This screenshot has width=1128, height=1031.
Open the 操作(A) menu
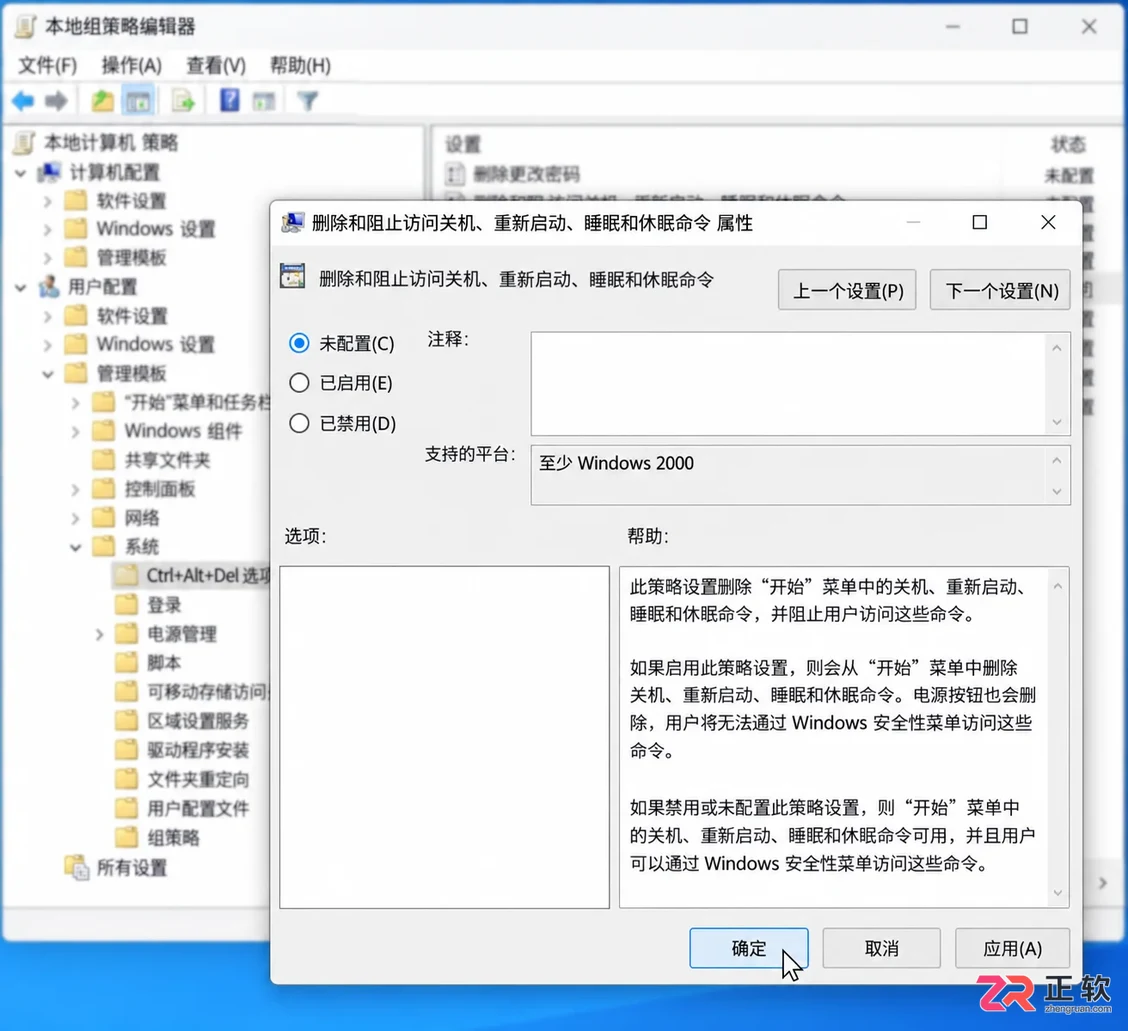pyautogui.click(x=132, y=65)
